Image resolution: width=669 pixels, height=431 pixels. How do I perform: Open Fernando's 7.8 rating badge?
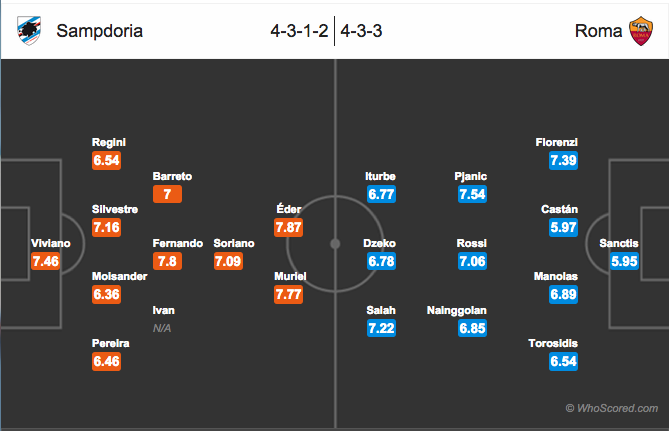tap(167, 261)
